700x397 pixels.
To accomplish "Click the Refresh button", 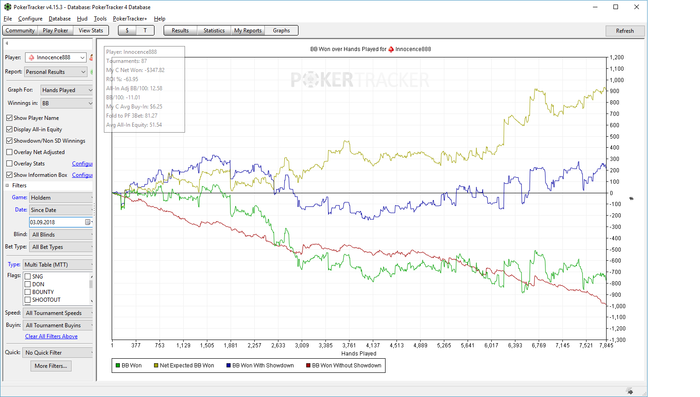I will click(625, 31).
